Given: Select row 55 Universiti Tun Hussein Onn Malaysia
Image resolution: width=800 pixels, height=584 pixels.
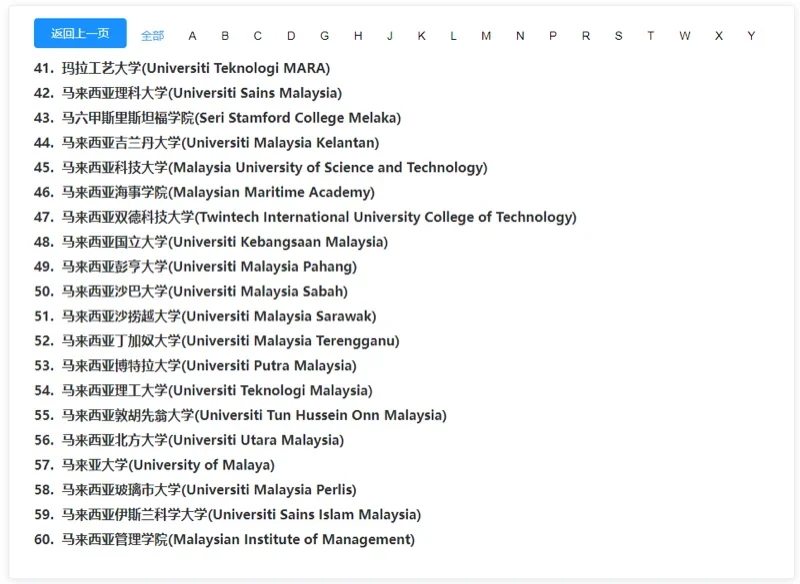Looking at the screenshot, I should [240, 415].
